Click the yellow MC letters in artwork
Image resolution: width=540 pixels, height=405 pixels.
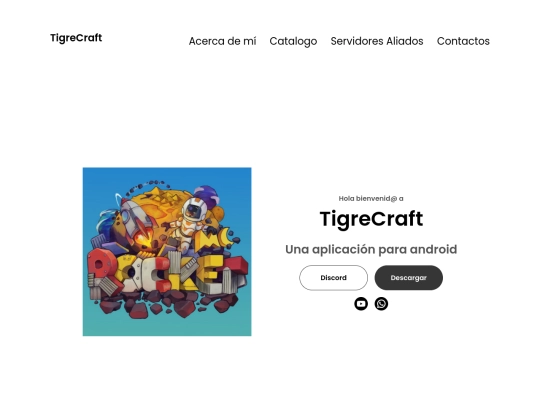coord(213,239)
